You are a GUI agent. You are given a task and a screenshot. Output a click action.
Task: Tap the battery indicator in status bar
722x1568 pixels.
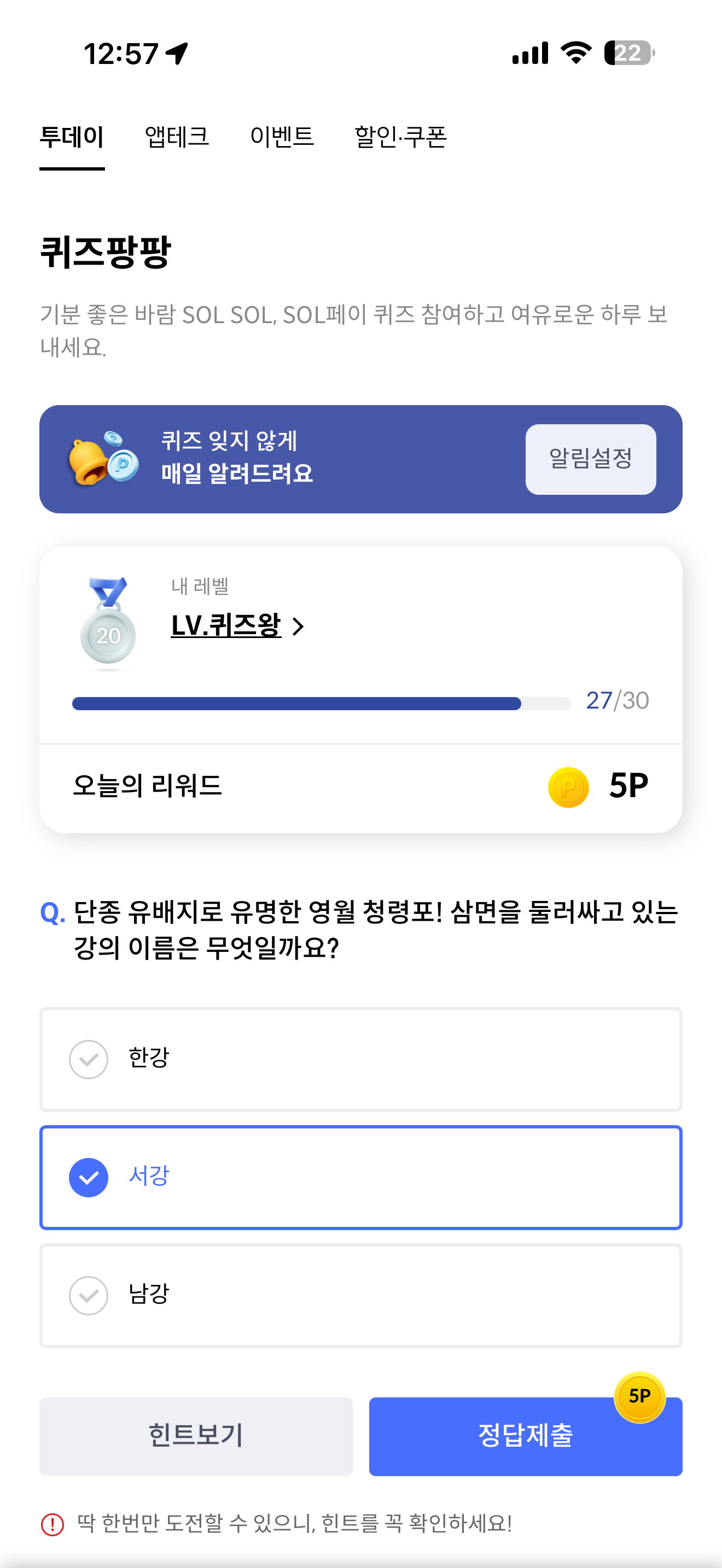click(x=630, y=53)
